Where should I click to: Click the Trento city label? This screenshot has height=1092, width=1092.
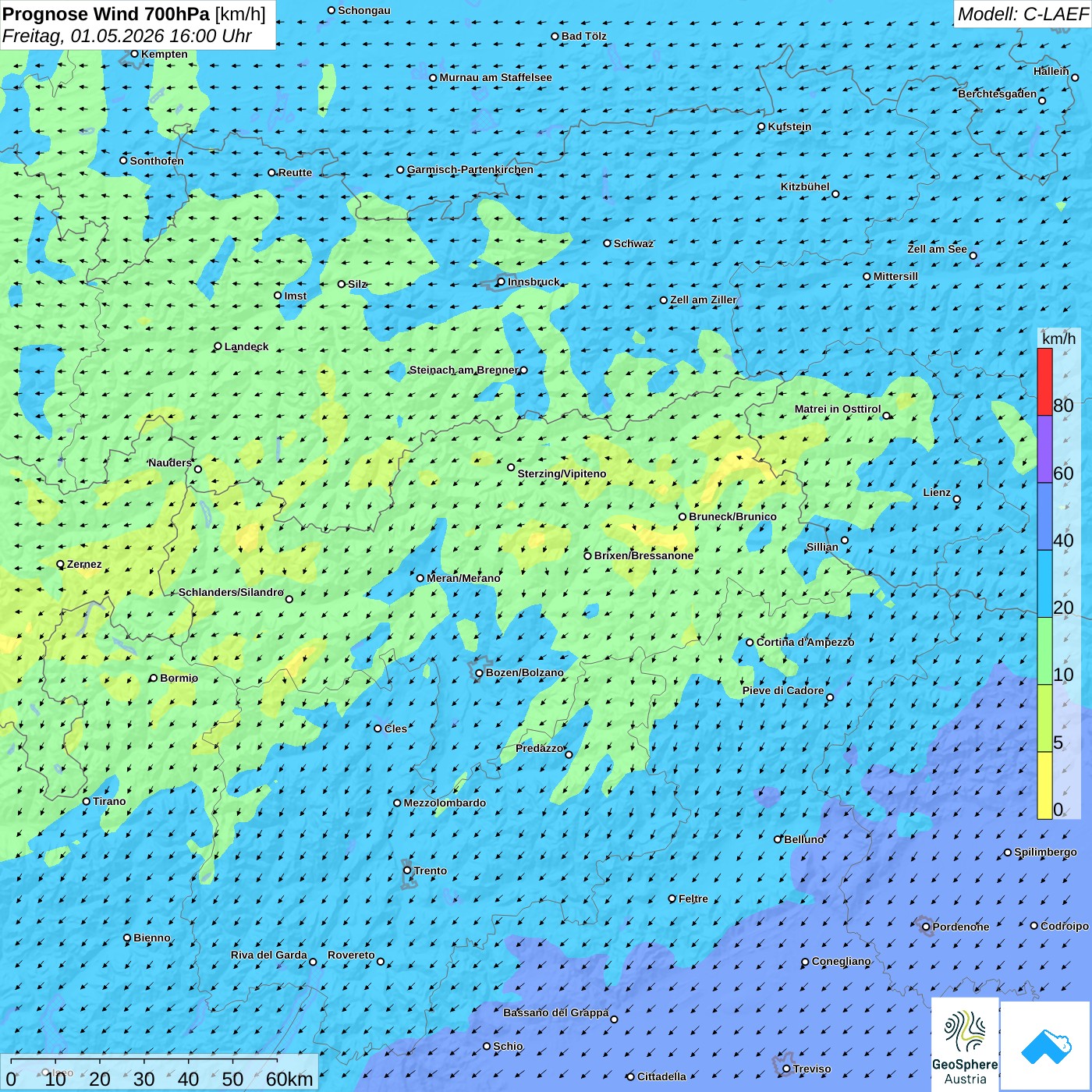(x=431, y=870)
